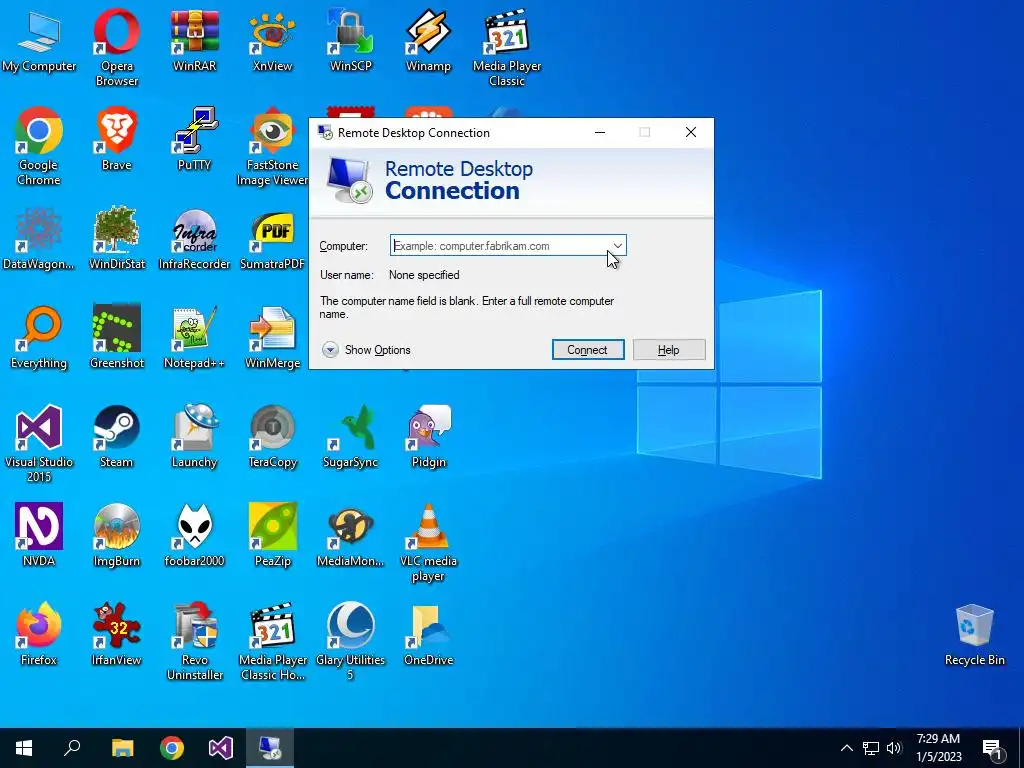Select Media Player Classic Home Cinema icon

[x=272, y=641]
